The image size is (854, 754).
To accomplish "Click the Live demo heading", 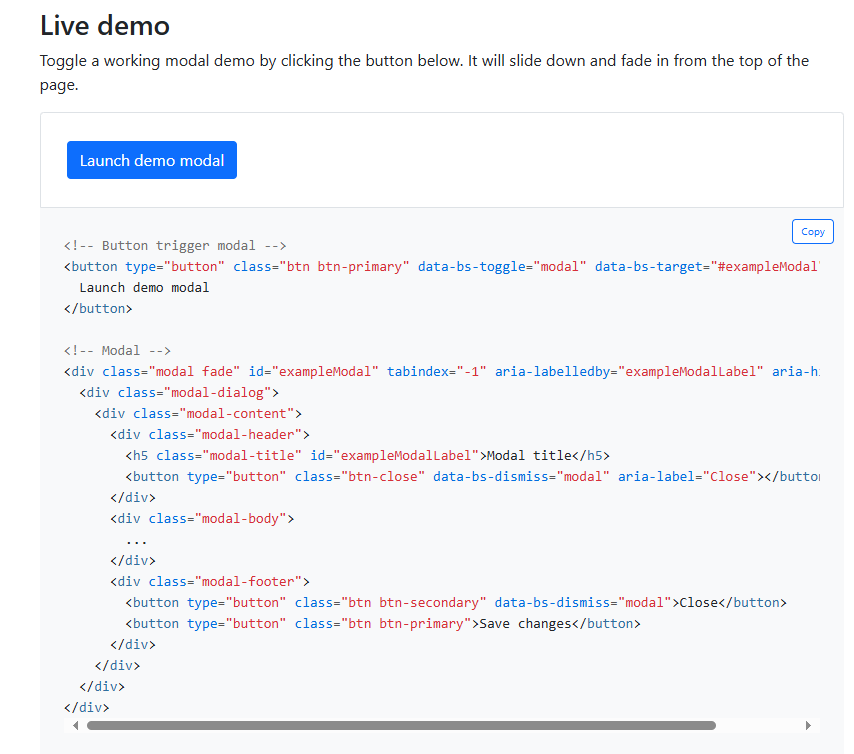I will tap(105, 26).
